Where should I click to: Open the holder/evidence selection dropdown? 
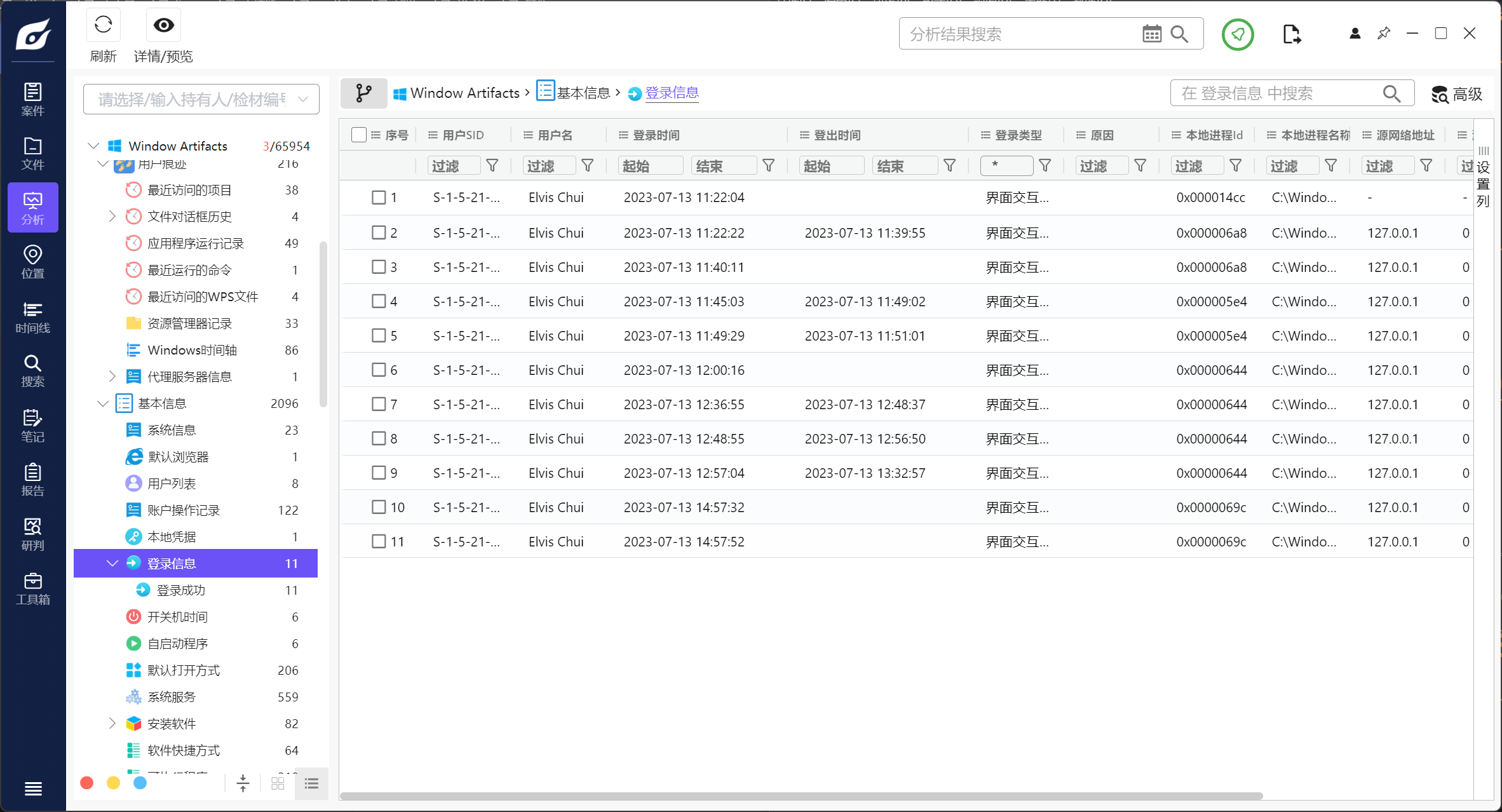pyautogui.click(x=201, y=99)
